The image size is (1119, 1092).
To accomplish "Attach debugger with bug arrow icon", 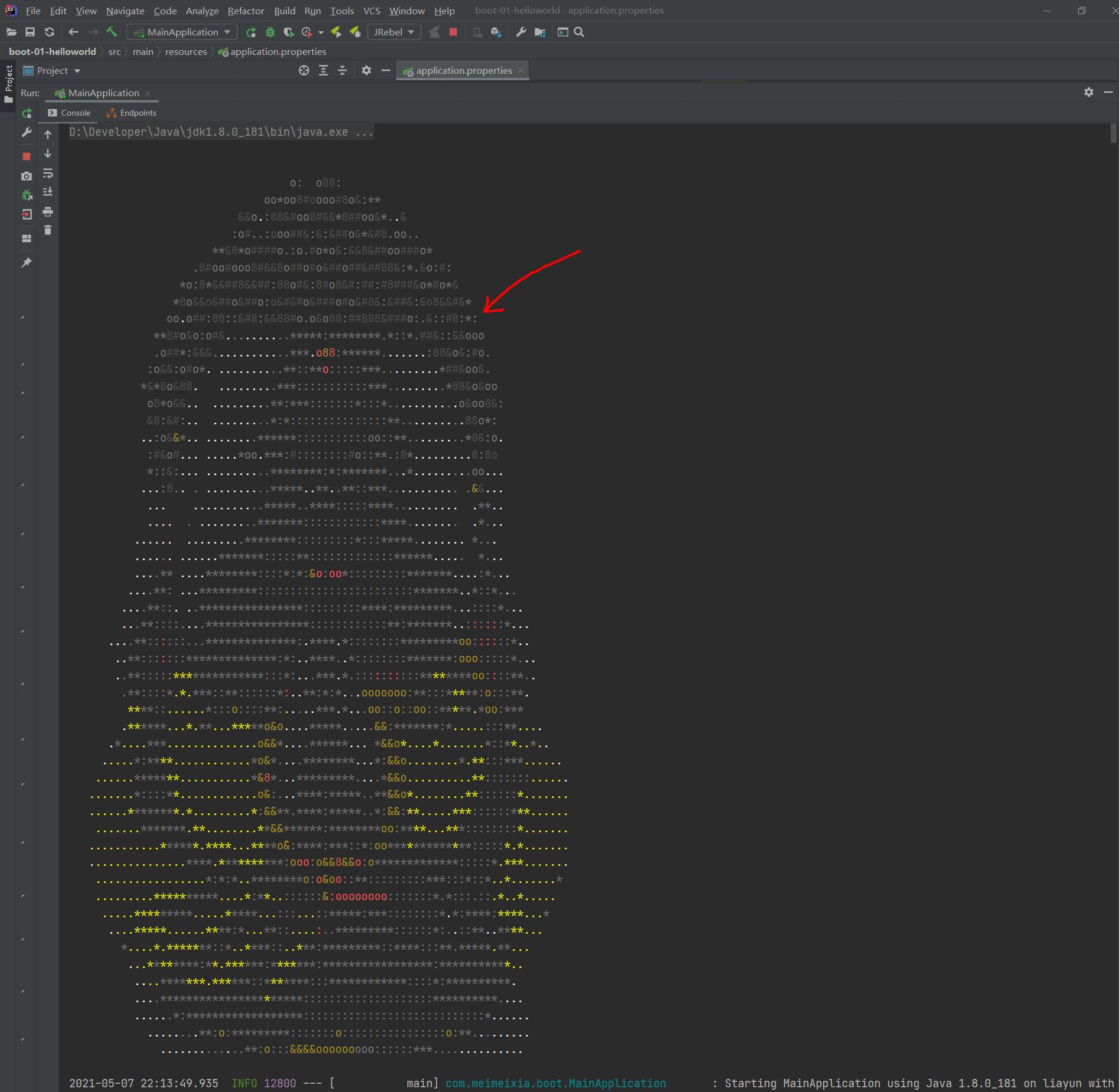I will 27,195.
